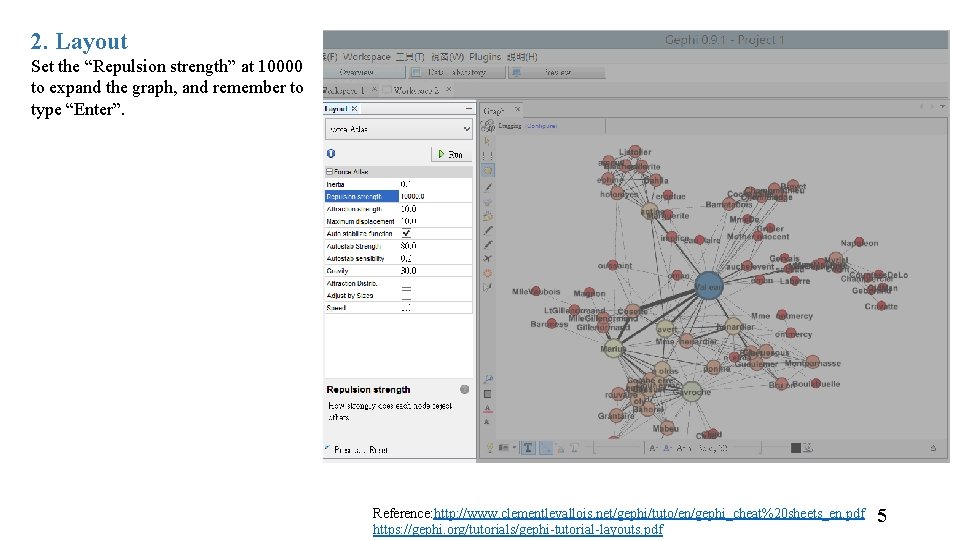Edit the Autostab sensibility value

pyautogui.click(x=435, y=258)
